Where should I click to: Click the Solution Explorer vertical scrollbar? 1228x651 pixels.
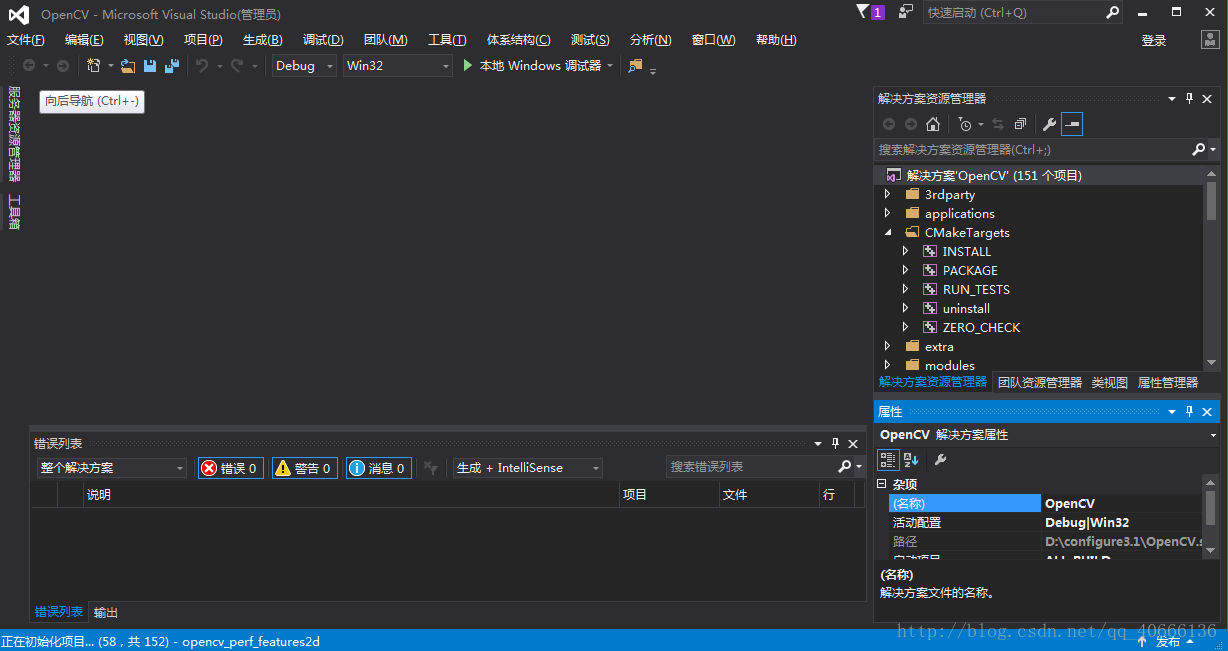pos(1212,269)
